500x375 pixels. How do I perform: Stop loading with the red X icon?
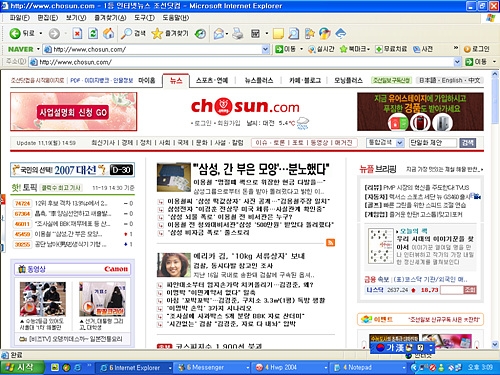pyautogui.click(x=77, y=33)
